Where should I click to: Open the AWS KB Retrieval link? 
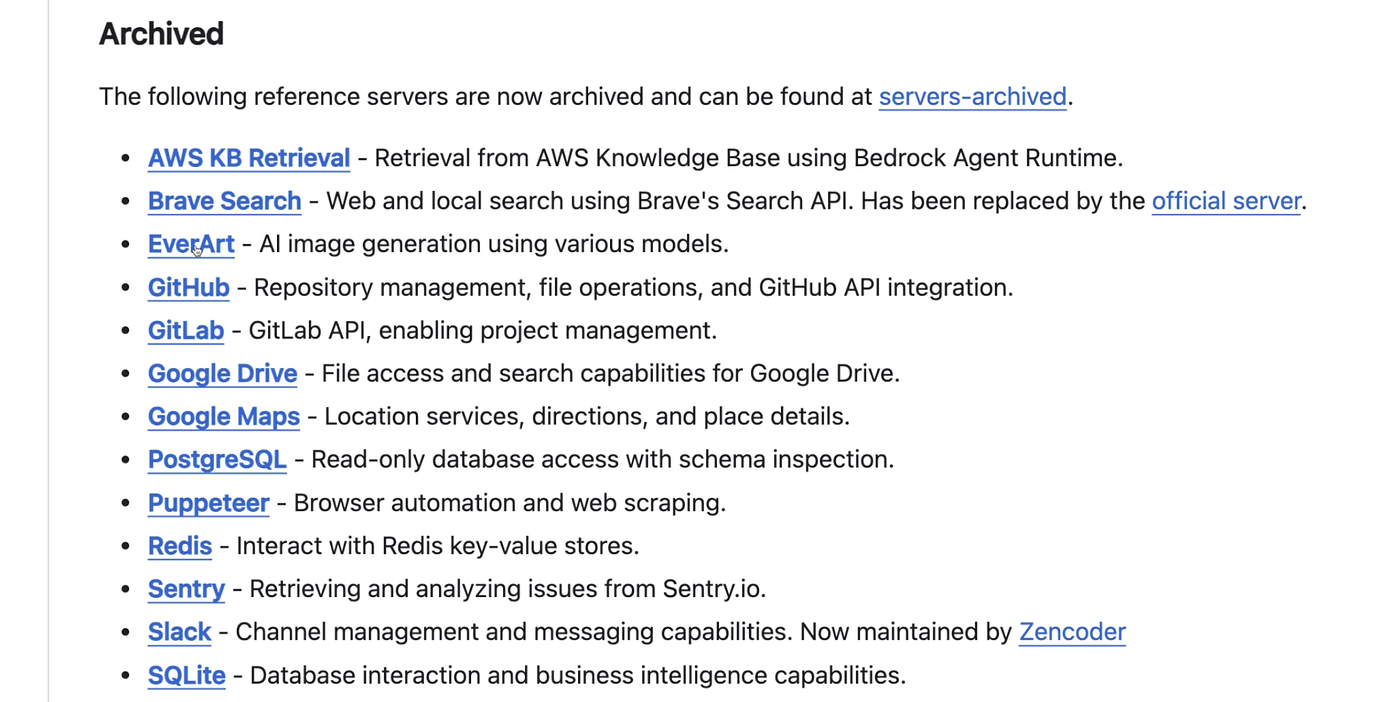249,158
